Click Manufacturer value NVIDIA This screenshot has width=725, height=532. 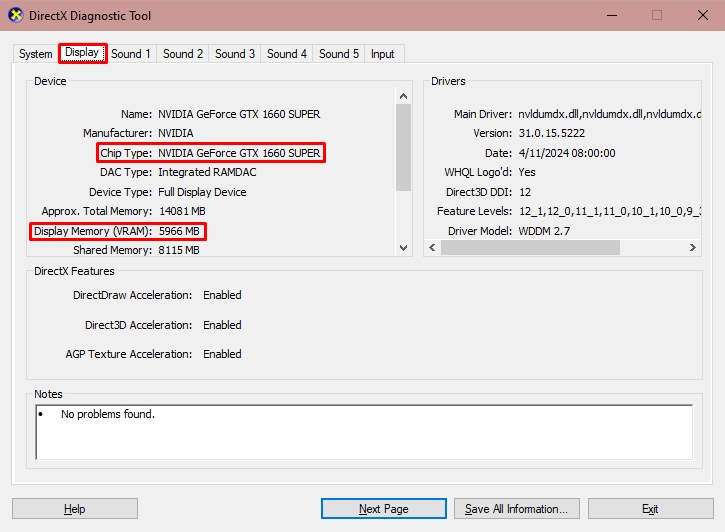click(x=176, y=133)
